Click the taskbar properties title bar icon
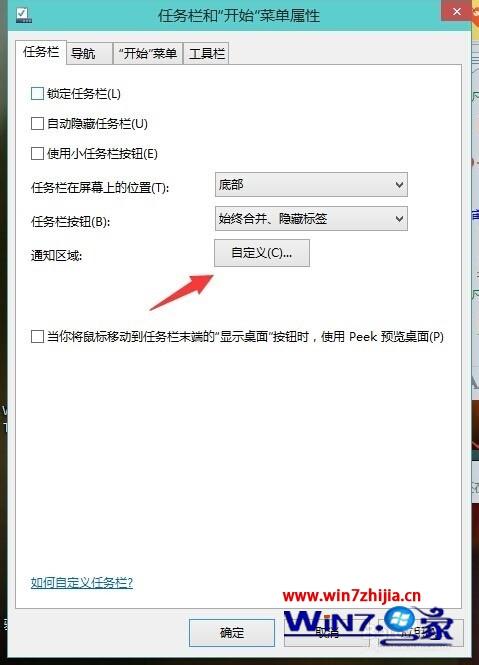Viewport: 479px width, 665px height. [23, 15]
